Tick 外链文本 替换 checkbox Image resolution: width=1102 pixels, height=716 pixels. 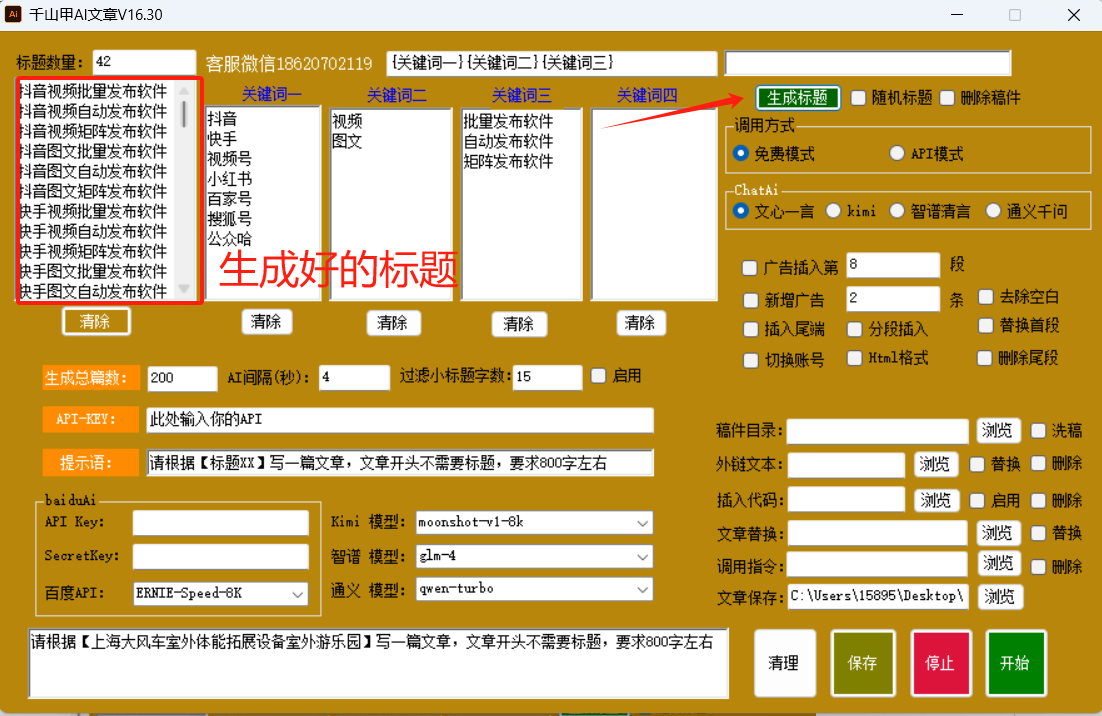(x=977, y=464)
